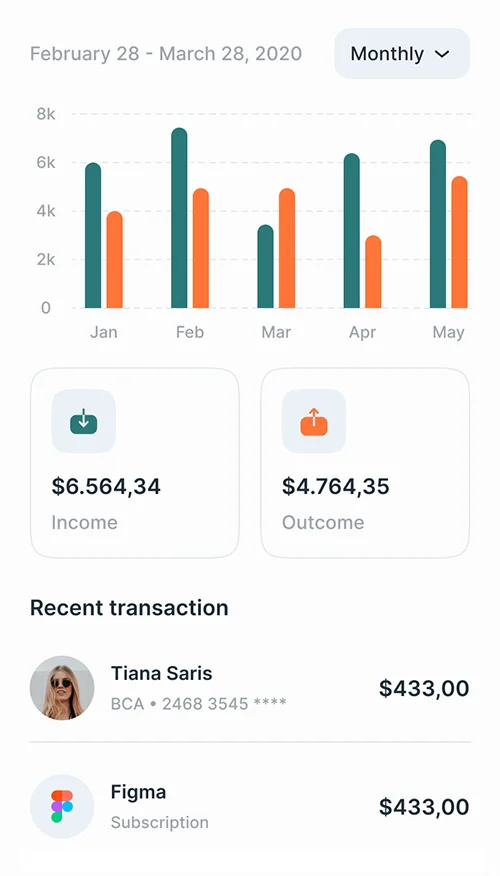Click the $433,00 amount for Figma

[424, 807]
